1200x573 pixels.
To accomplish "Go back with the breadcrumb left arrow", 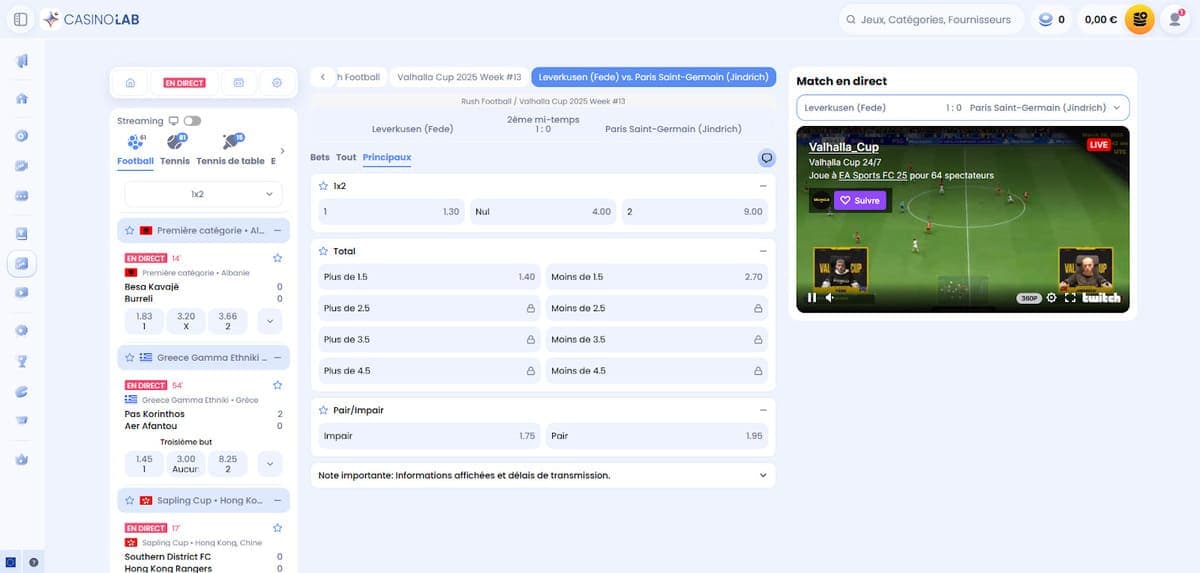I will pos(322,76).
